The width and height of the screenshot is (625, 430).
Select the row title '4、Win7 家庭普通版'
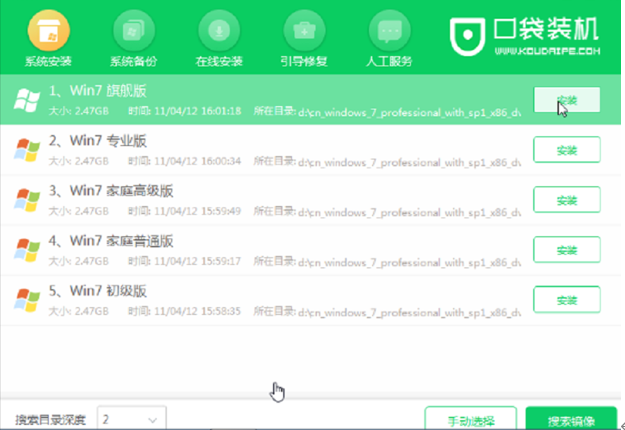(111, 241)
